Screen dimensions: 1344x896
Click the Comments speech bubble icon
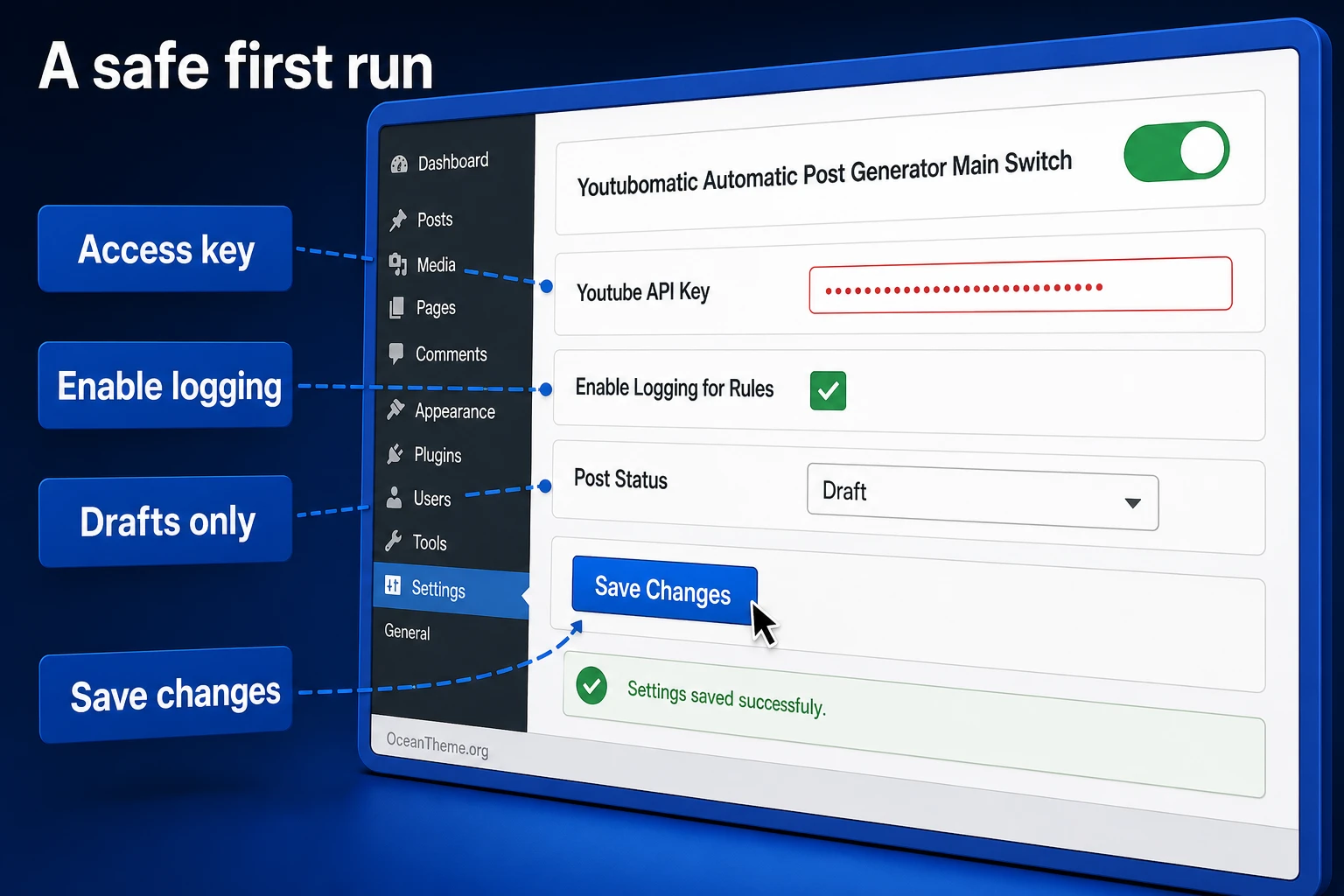click(396, 353)
